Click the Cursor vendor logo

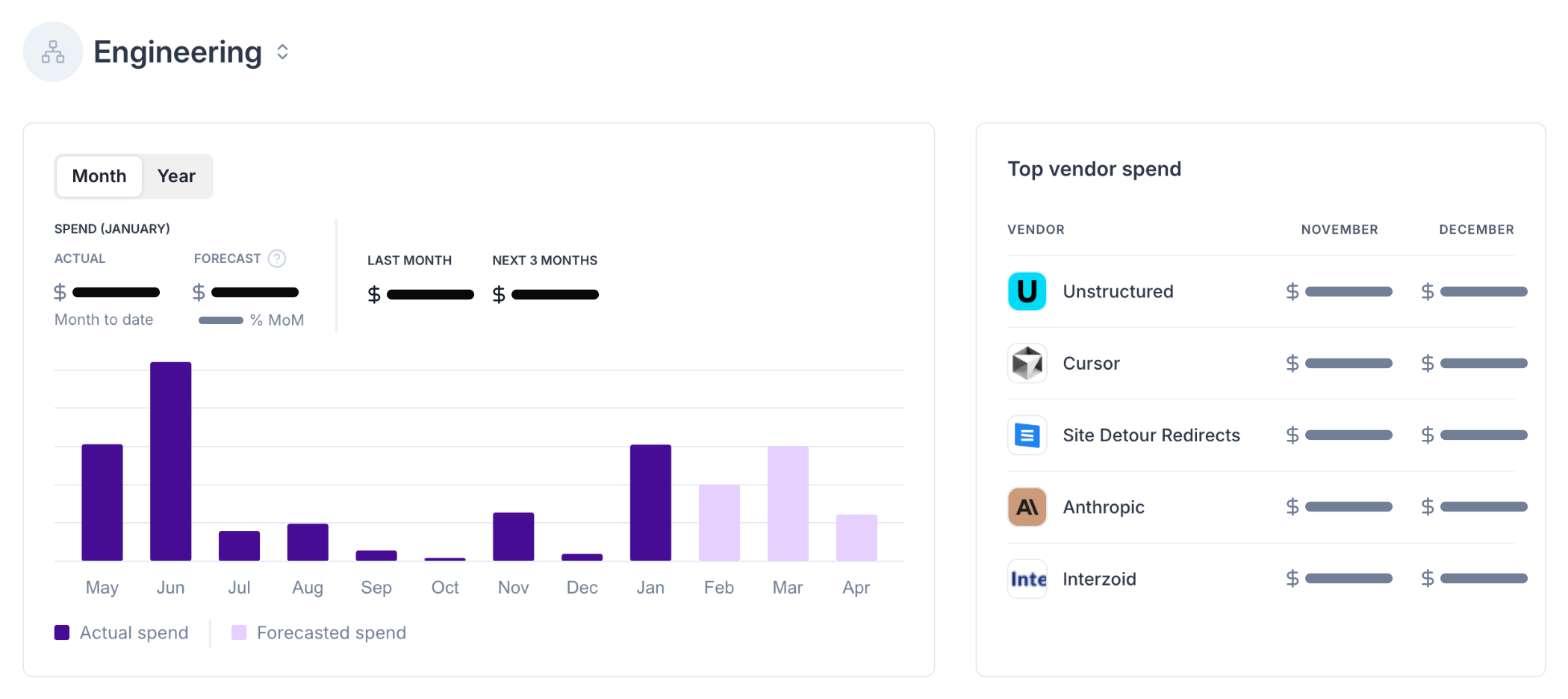click(1027, 364)
